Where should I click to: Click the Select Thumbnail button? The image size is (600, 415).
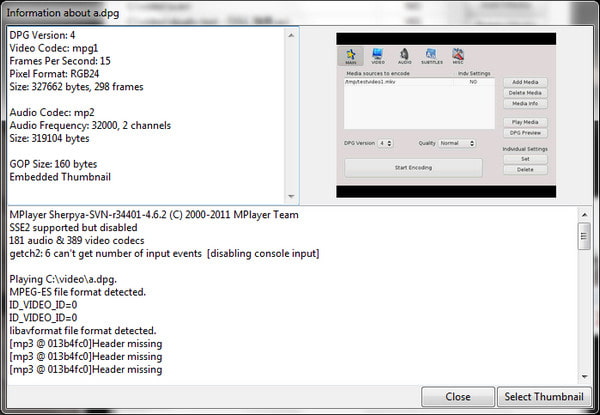[x=544, y=397]
